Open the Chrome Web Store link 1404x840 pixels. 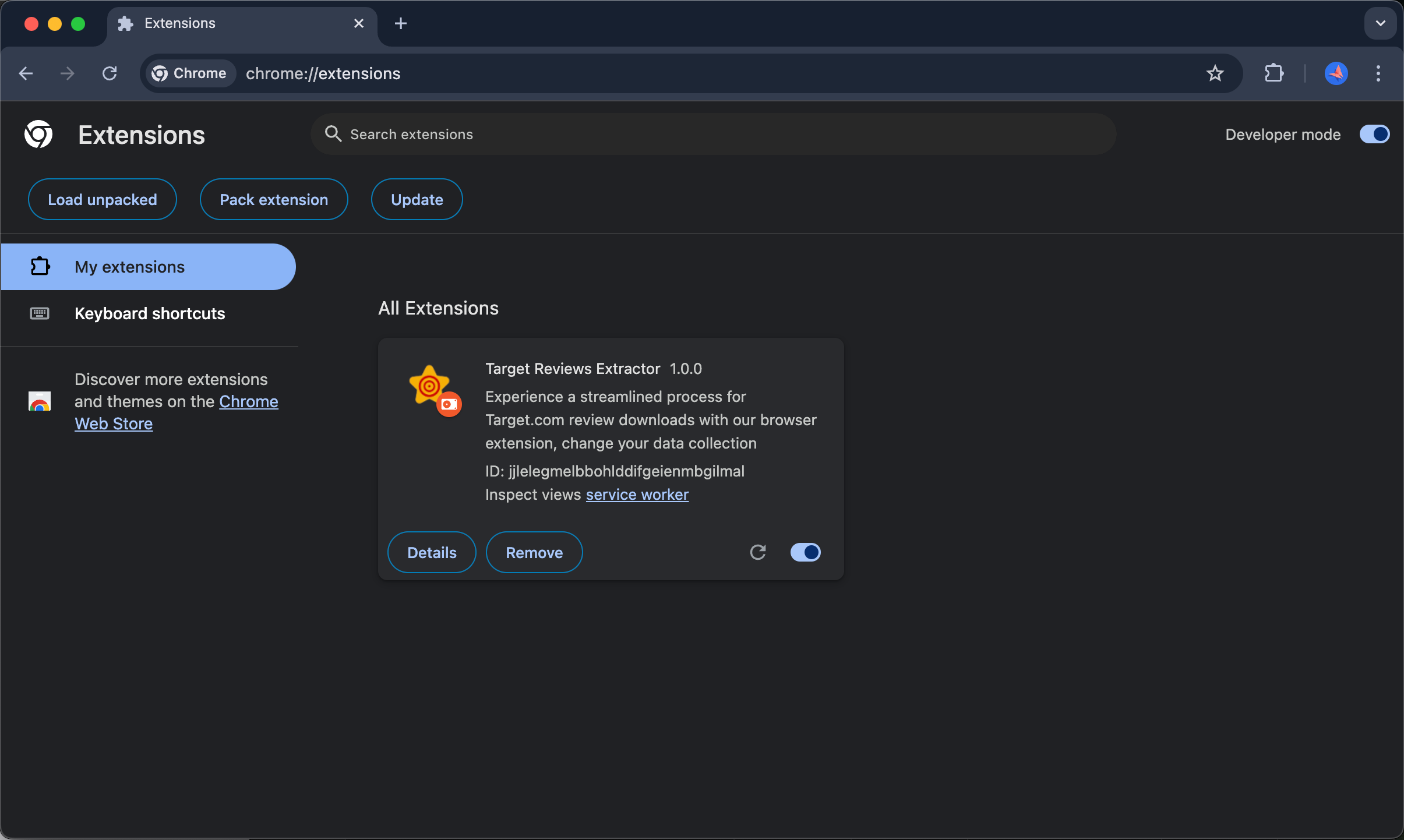tap(177, 412)
